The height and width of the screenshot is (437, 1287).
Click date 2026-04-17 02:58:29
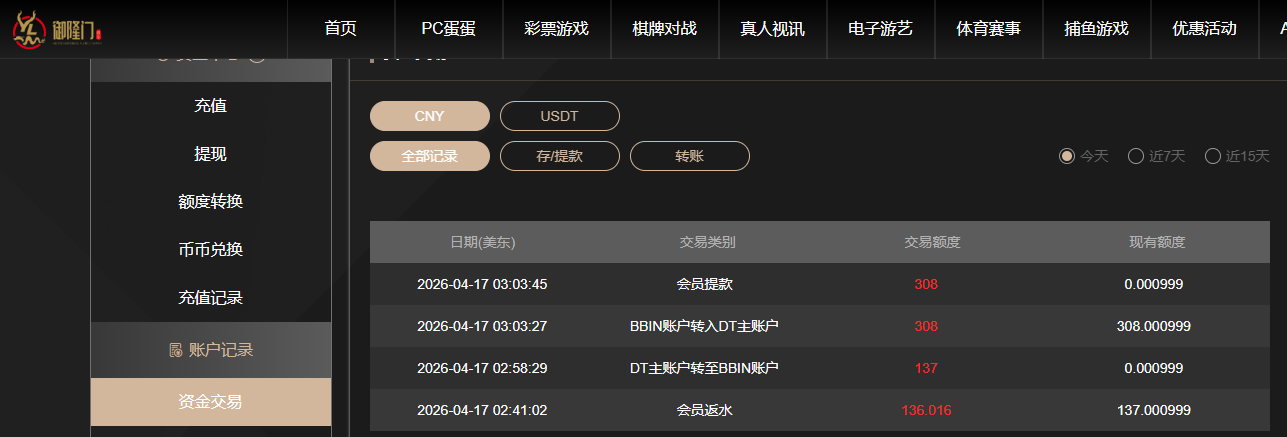pos(482,368)
